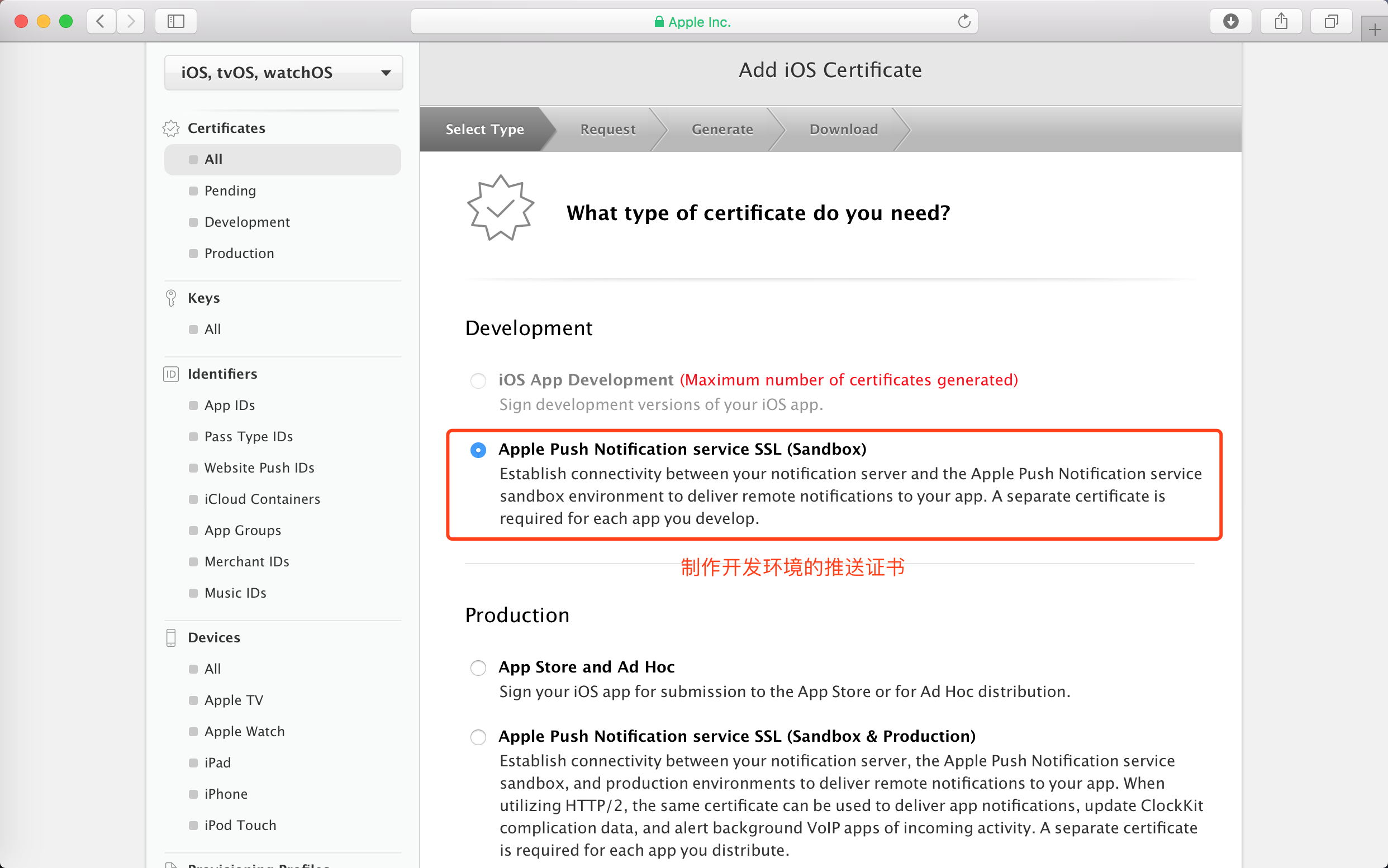This screenshot has height=868, width=1388.
Task: Click App IDs under Identifiers
Action: [x=228, y=405]
